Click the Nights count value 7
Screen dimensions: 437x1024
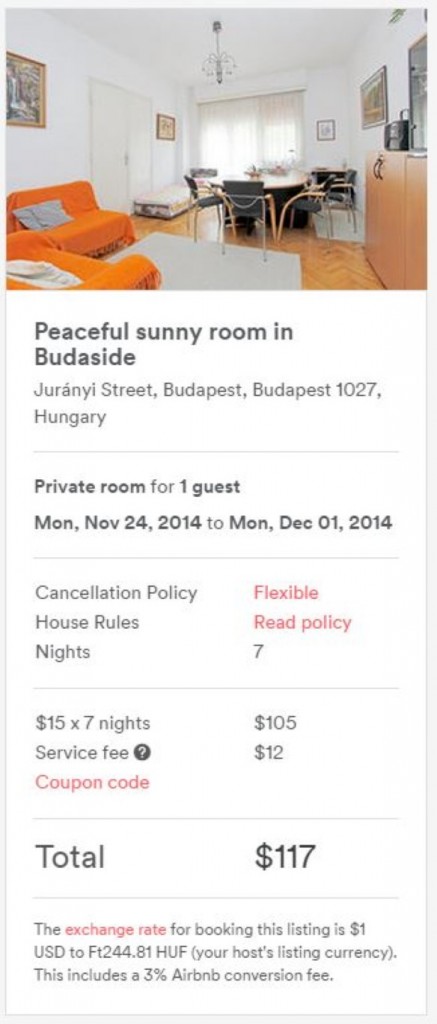click(x=259, y=652)
